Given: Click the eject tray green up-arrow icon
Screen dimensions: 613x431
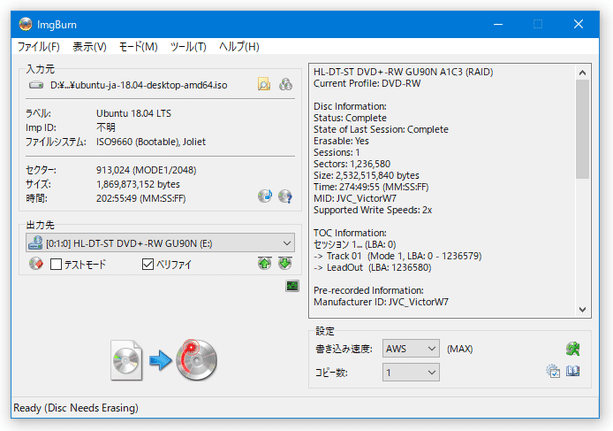Looking at the screenshot, I should pos(265,263).
